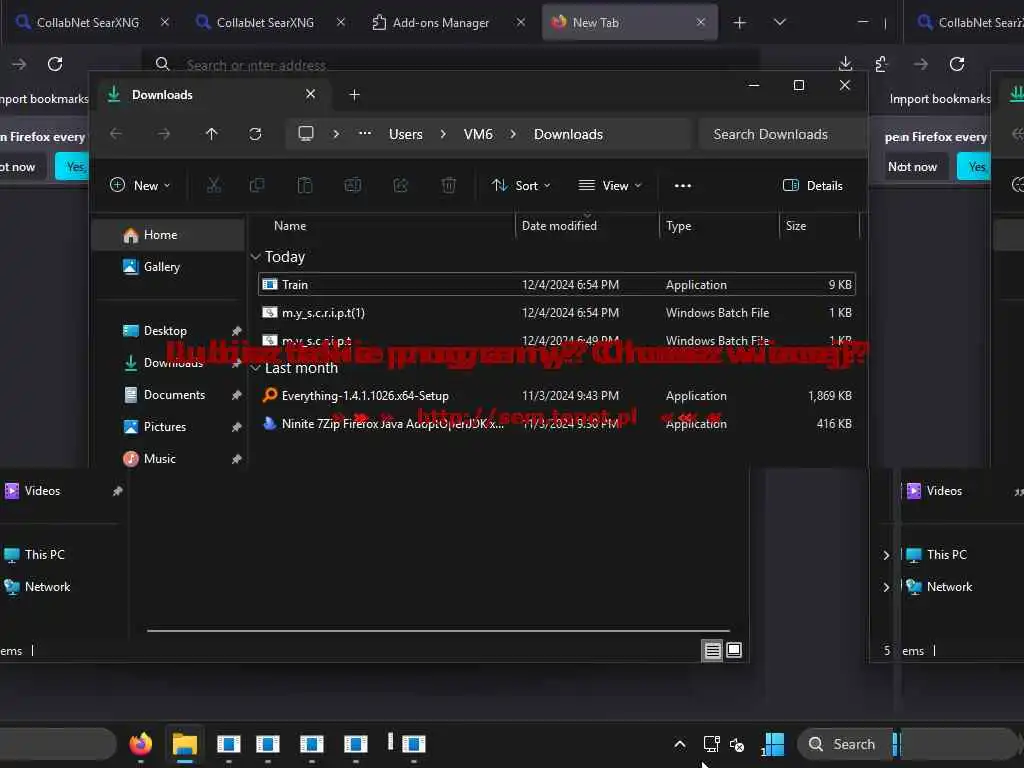The height and width of the screenshot is (768, 1024).
Task: Click the Firefox extensions puzzle icon
Action: (x=881, y=63)
